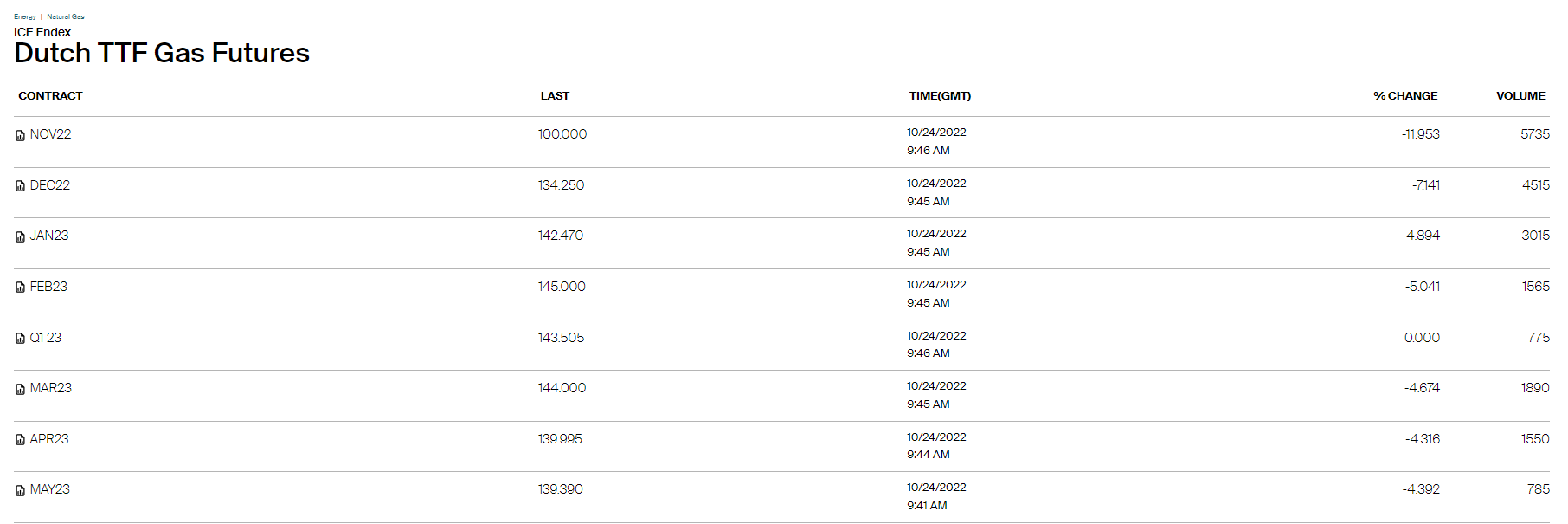Screen dimensions: 1568x524
Task: Click the chart icon beside DEC22
Action: [20, 186]
